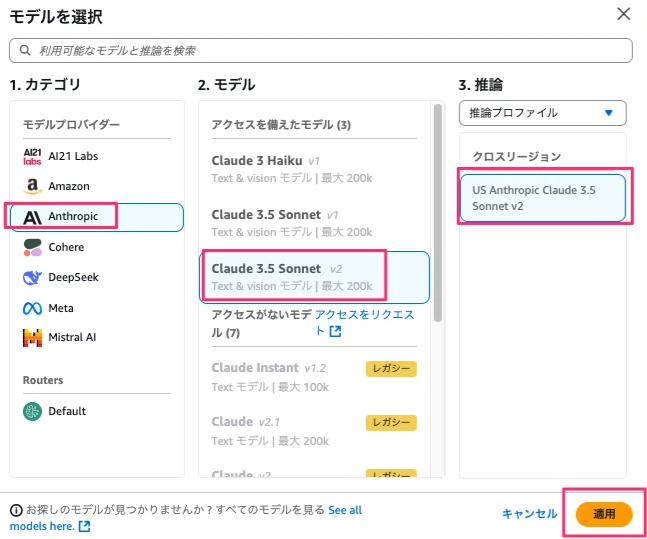Click the クロスリージョン heading
The image size is (647, 539).
tap(517, 156)
